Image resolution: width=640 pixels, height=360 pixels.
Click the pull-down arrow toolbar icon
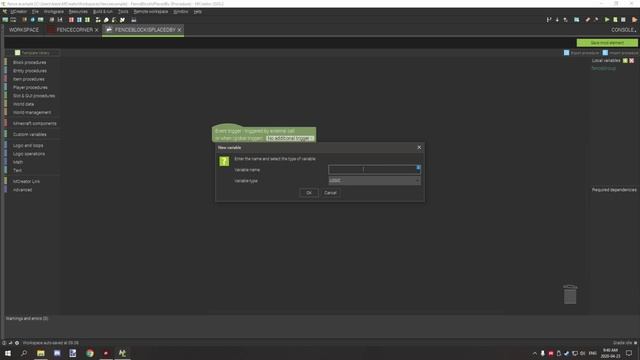(x=557, y=20)
